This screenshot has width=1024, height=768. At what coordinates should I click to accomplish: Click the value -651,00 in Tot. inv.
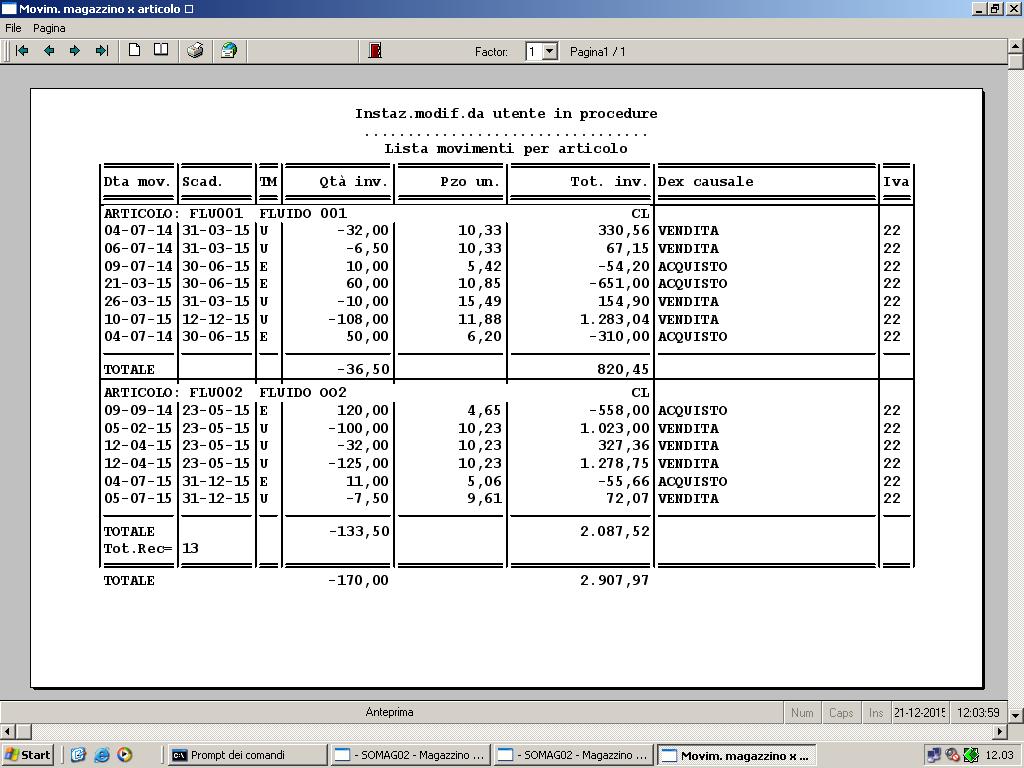(619, 283)
